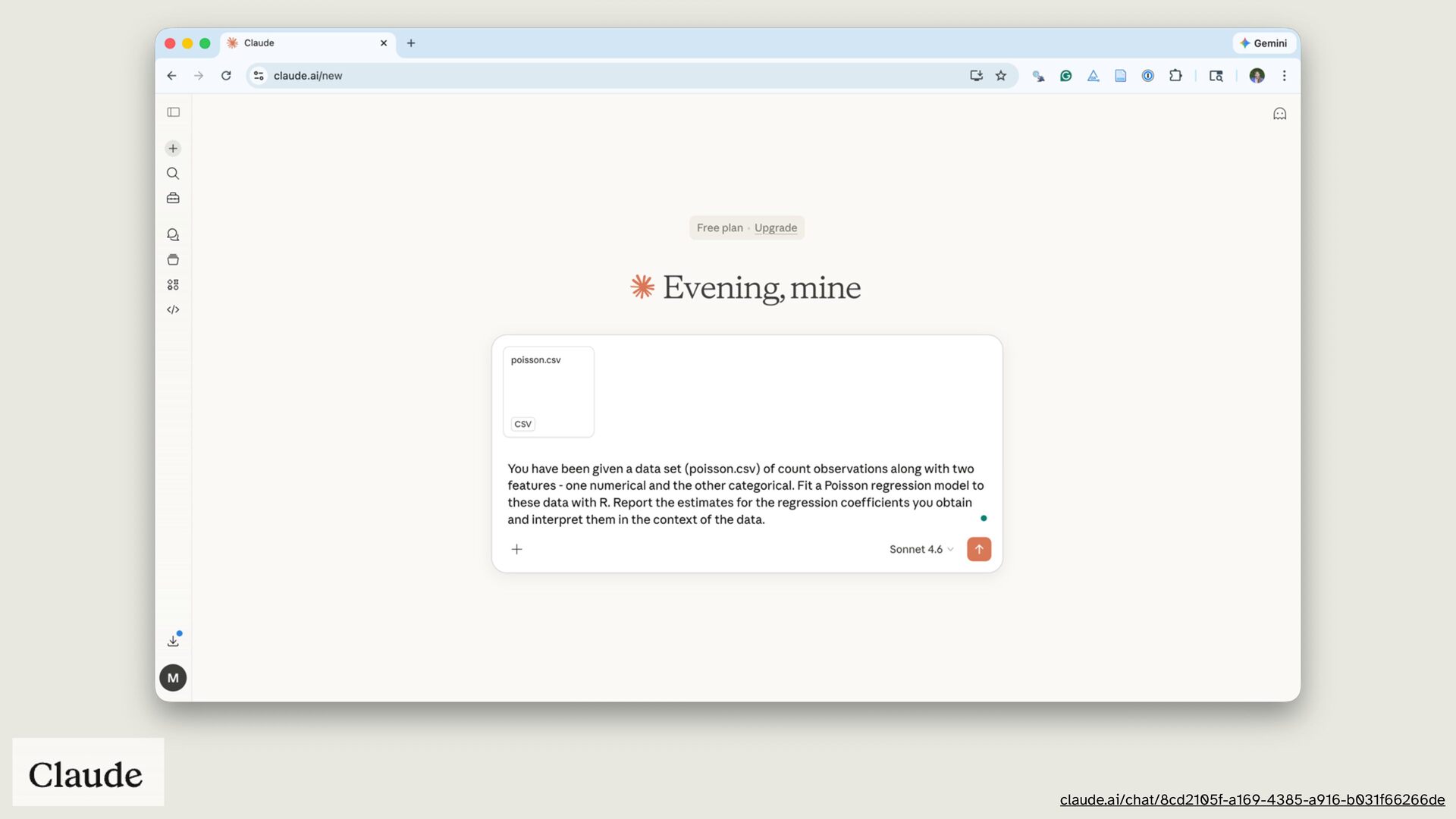Screen dimensions: 1456x819
Task: Open the incognito ghost chat icon
Action: [1279, 114]
